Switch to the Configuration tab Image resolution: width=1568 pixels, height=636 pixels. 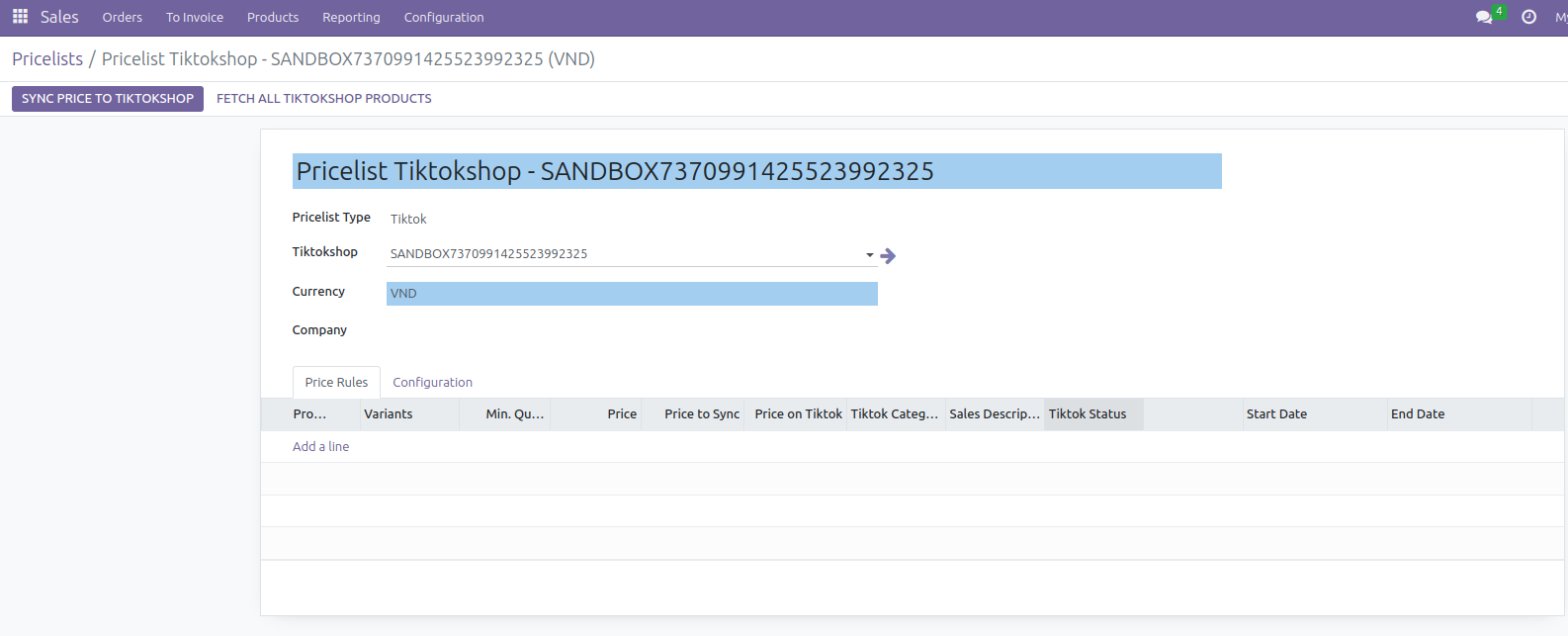pyautogui.click(x=432, y=382)
